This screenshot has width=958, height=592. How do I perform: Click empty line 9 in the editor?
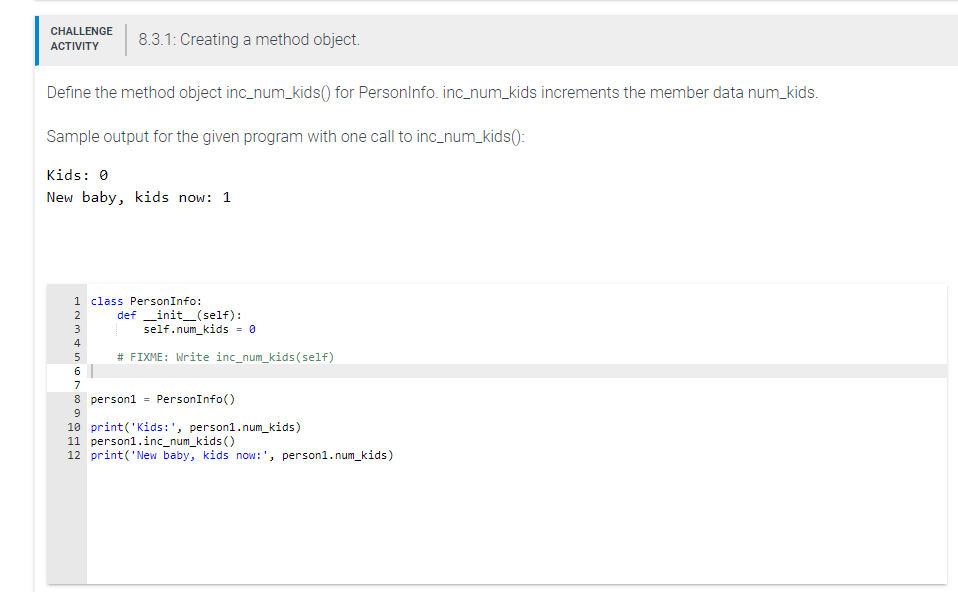517,413
